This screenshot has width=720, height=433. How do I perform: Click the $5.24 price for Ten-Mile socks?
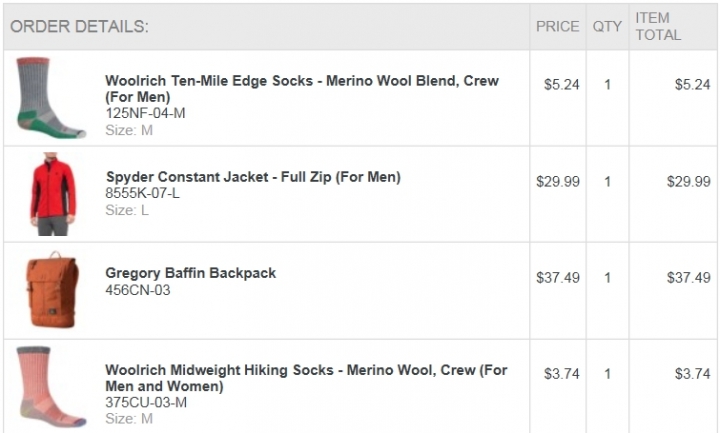(562, 85)
